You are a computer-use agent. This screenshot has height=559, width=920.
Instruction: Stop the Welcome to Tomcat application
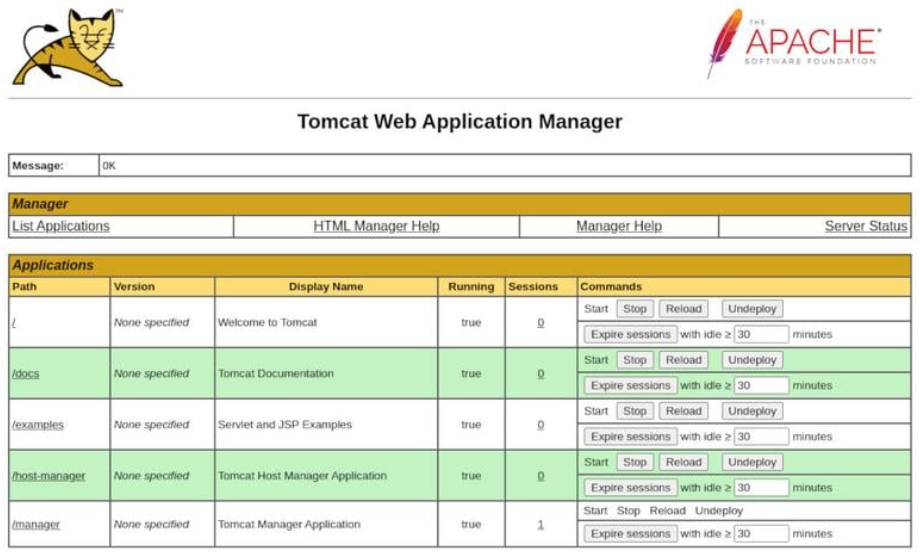[x=634, y=309]
